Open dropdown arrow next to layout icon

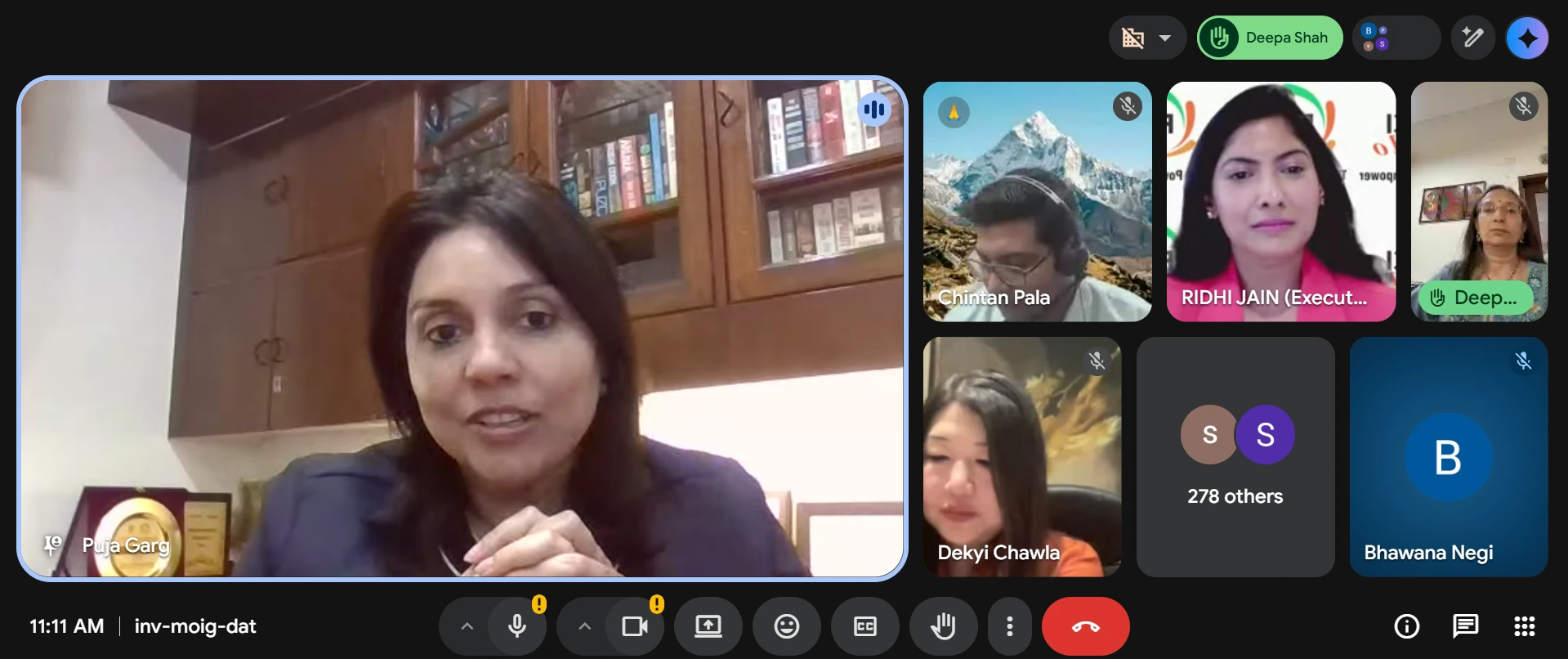point(1165,38)
